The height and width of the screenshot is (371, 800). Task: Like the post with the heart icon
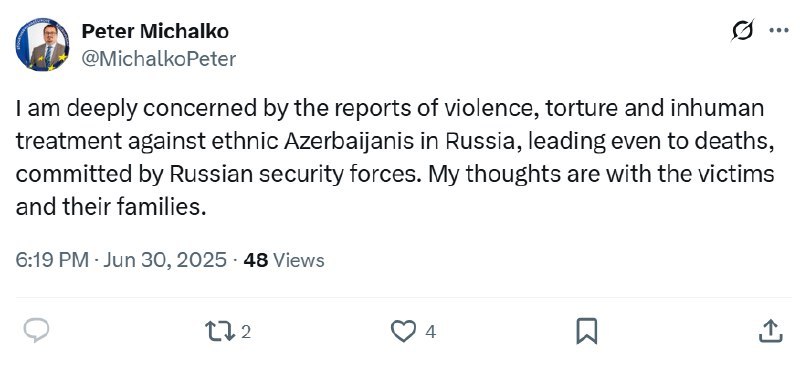[403, 332]
